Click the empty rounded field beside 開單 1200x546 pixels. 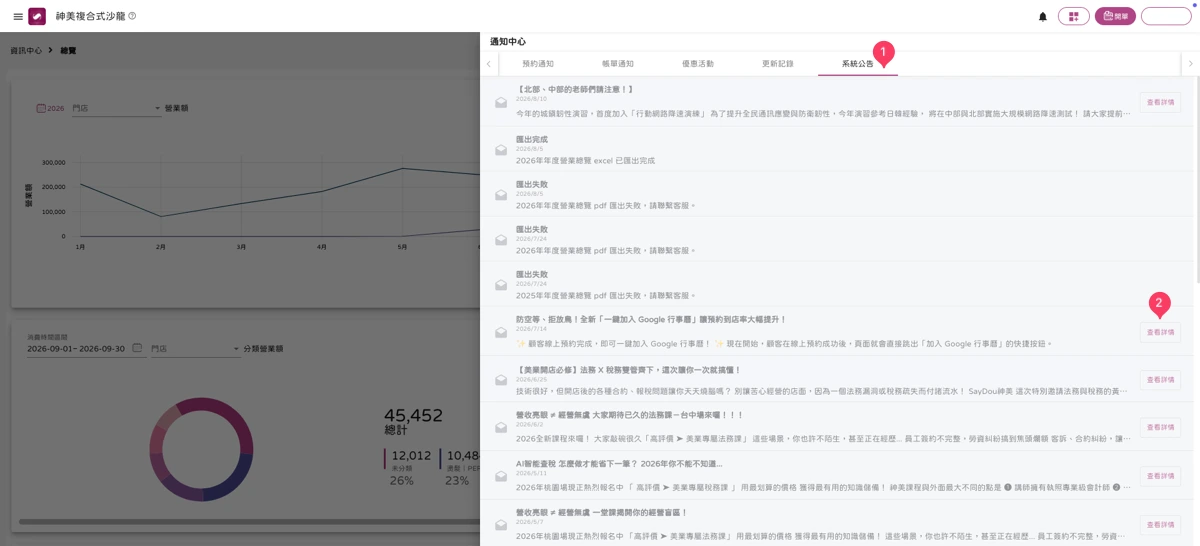click(x=1166, y=16)
